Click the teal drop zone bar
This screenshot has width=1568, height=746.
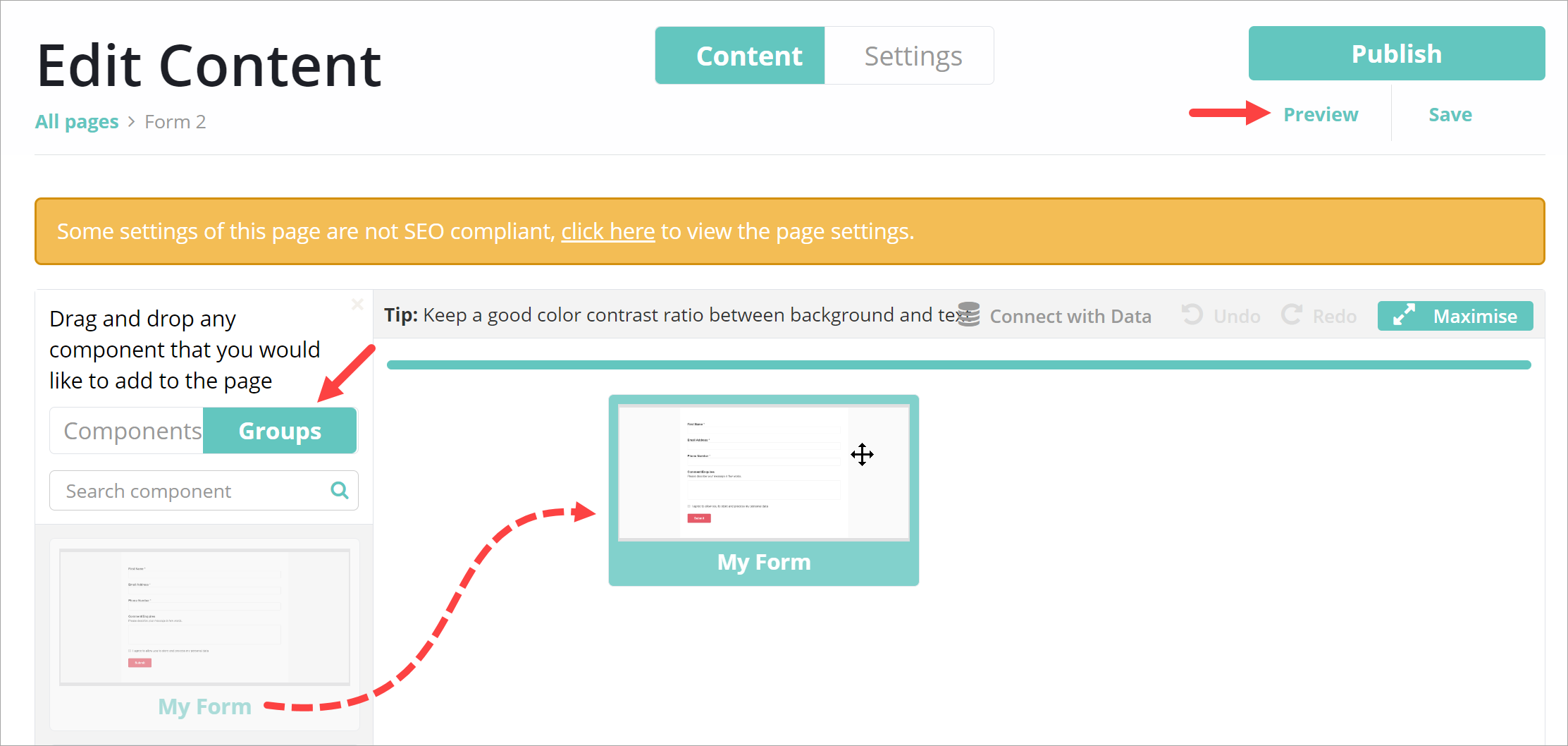(958, 365)
